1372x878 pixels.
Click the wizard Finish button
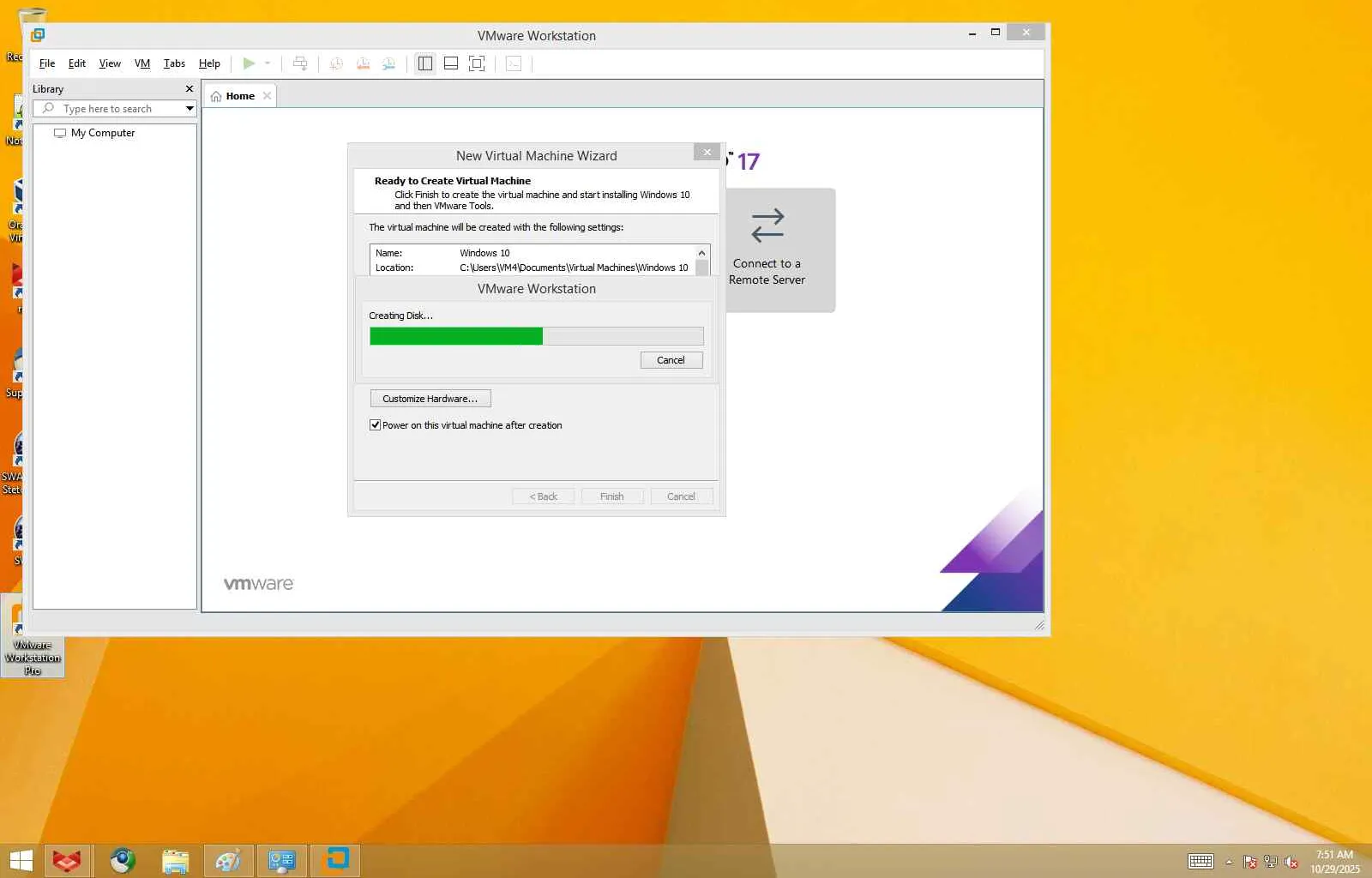pyautogui.click(x=612, y=496)
